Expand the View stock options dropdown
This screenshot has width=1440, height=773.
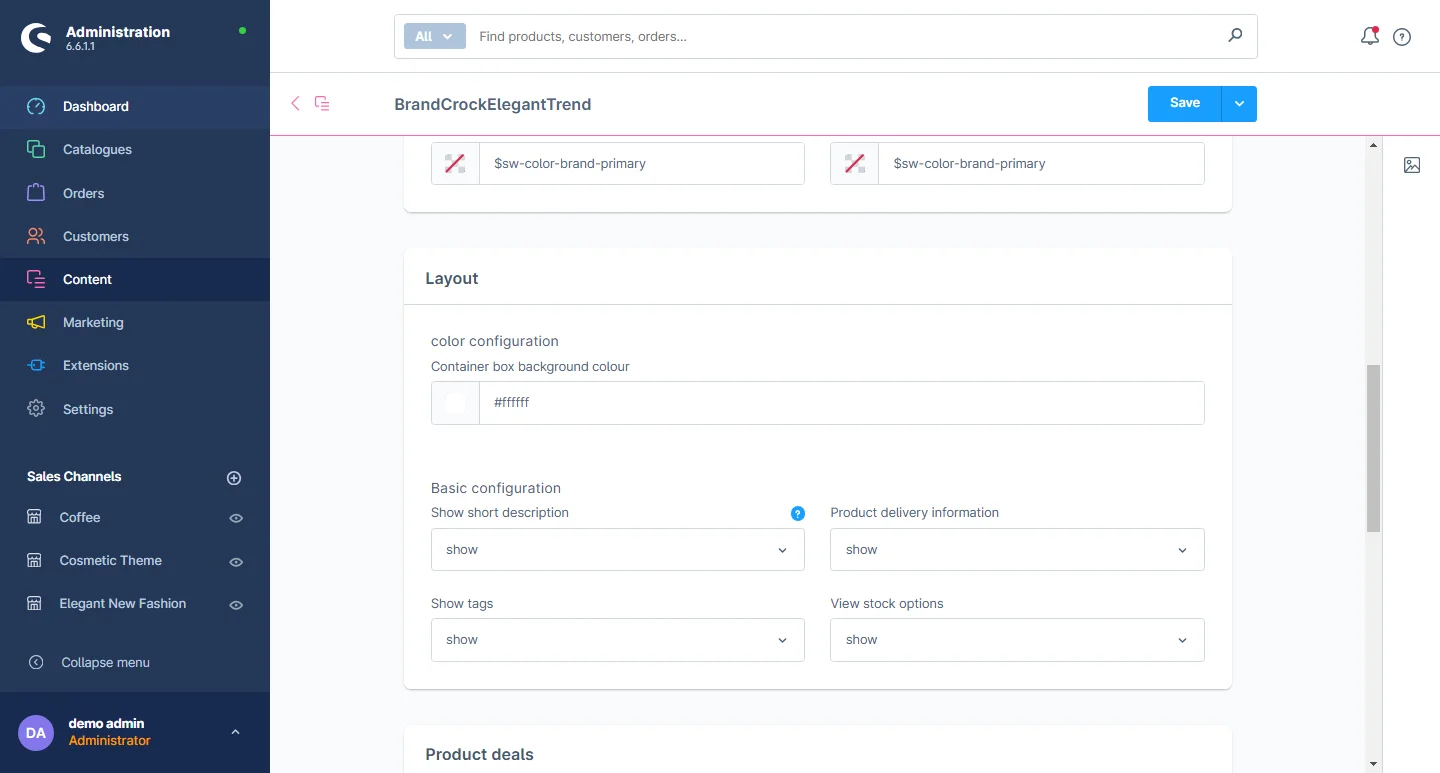point(1016,640)
